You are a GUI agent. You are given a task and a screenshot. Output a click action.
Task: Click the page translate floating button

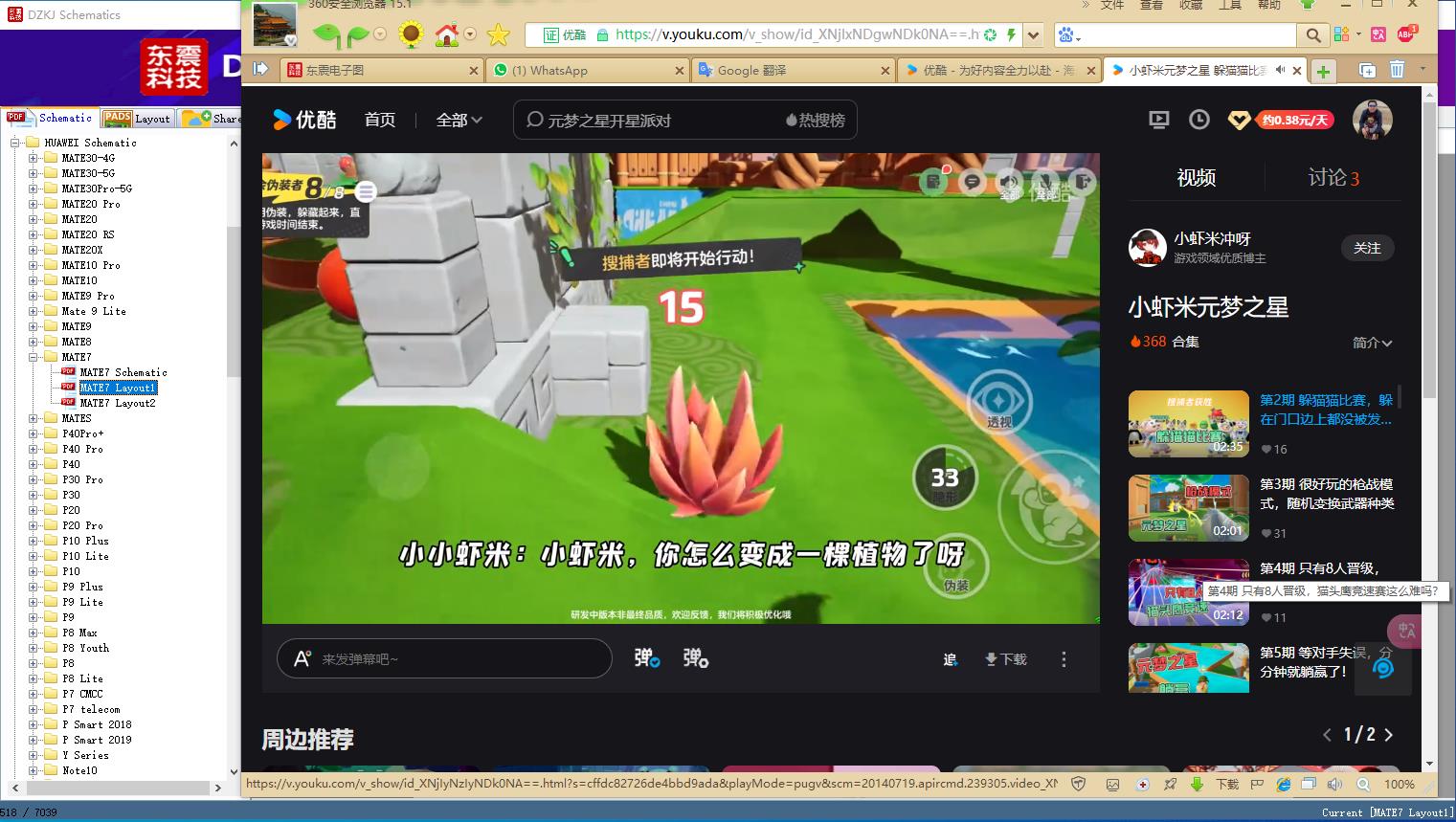click(1406, 631)
